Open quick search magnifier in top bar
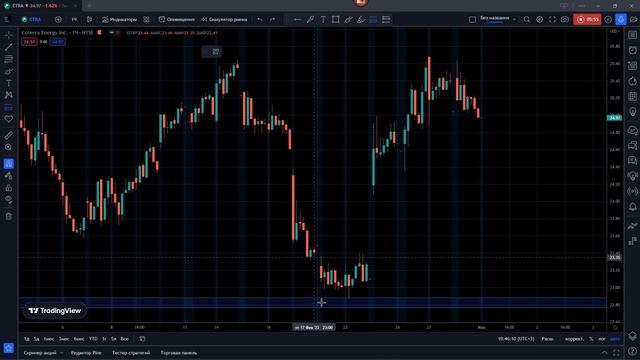Screen dimensions: 640x360 pos(527,19)
